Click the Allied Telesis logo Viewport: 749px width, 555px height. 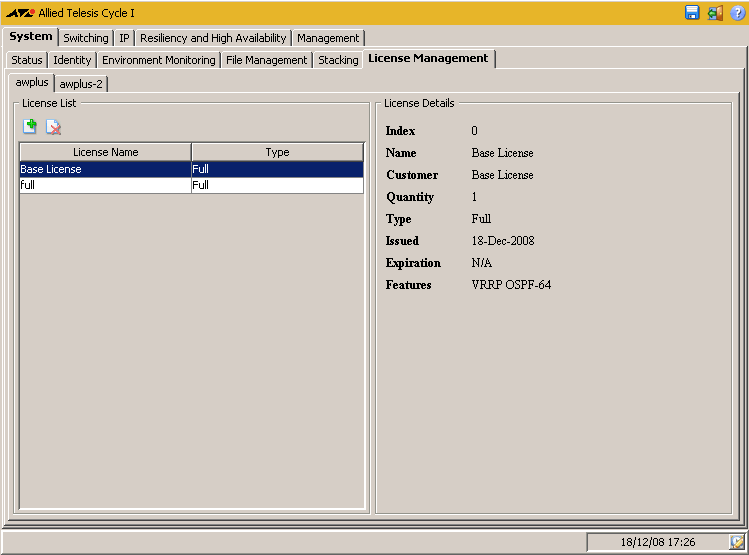tap(20, 13)
